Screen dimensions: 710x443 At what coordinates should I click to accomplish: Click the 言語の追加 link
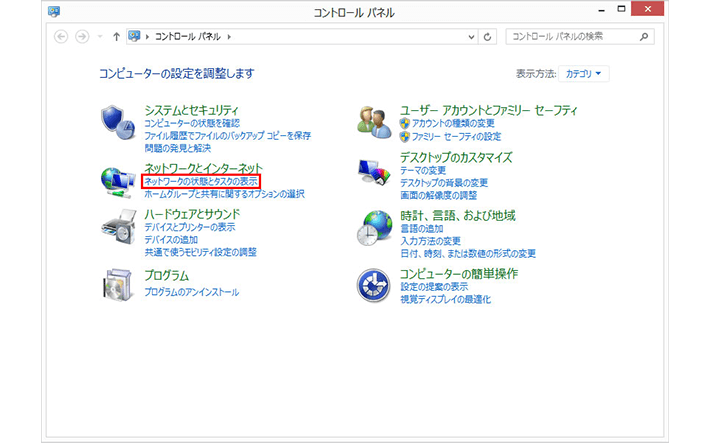pos(423,229)
